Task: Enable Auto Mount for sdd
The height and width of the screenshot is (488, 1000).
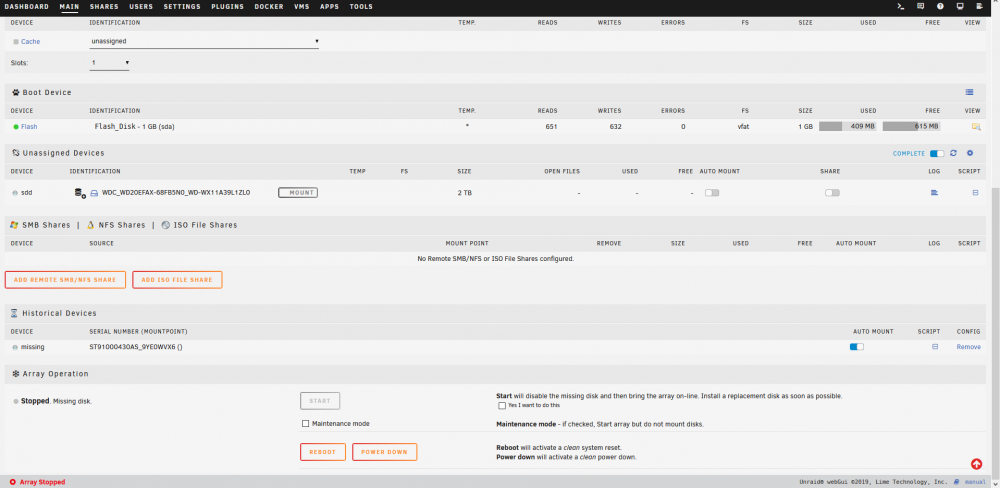Action: coord(712,193)
